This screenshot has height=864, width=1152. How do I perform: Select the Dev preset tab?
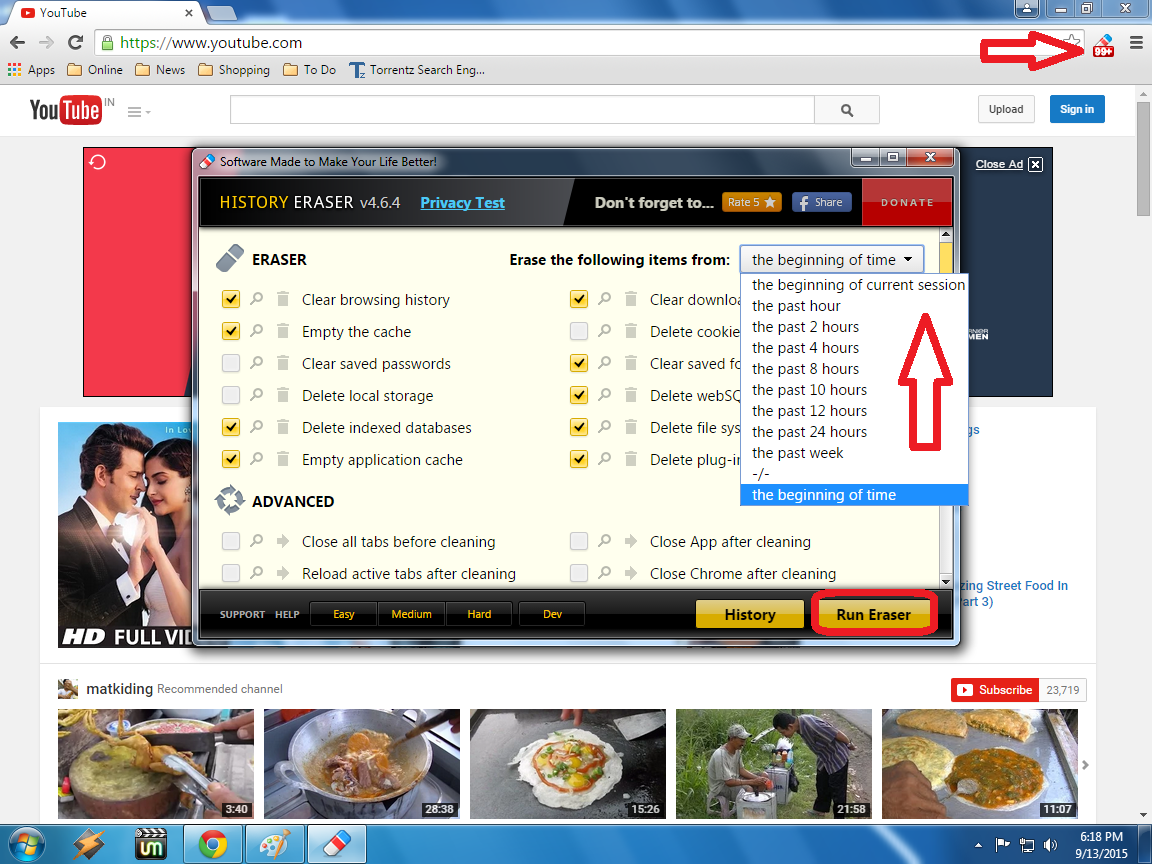tap(552, 613)
